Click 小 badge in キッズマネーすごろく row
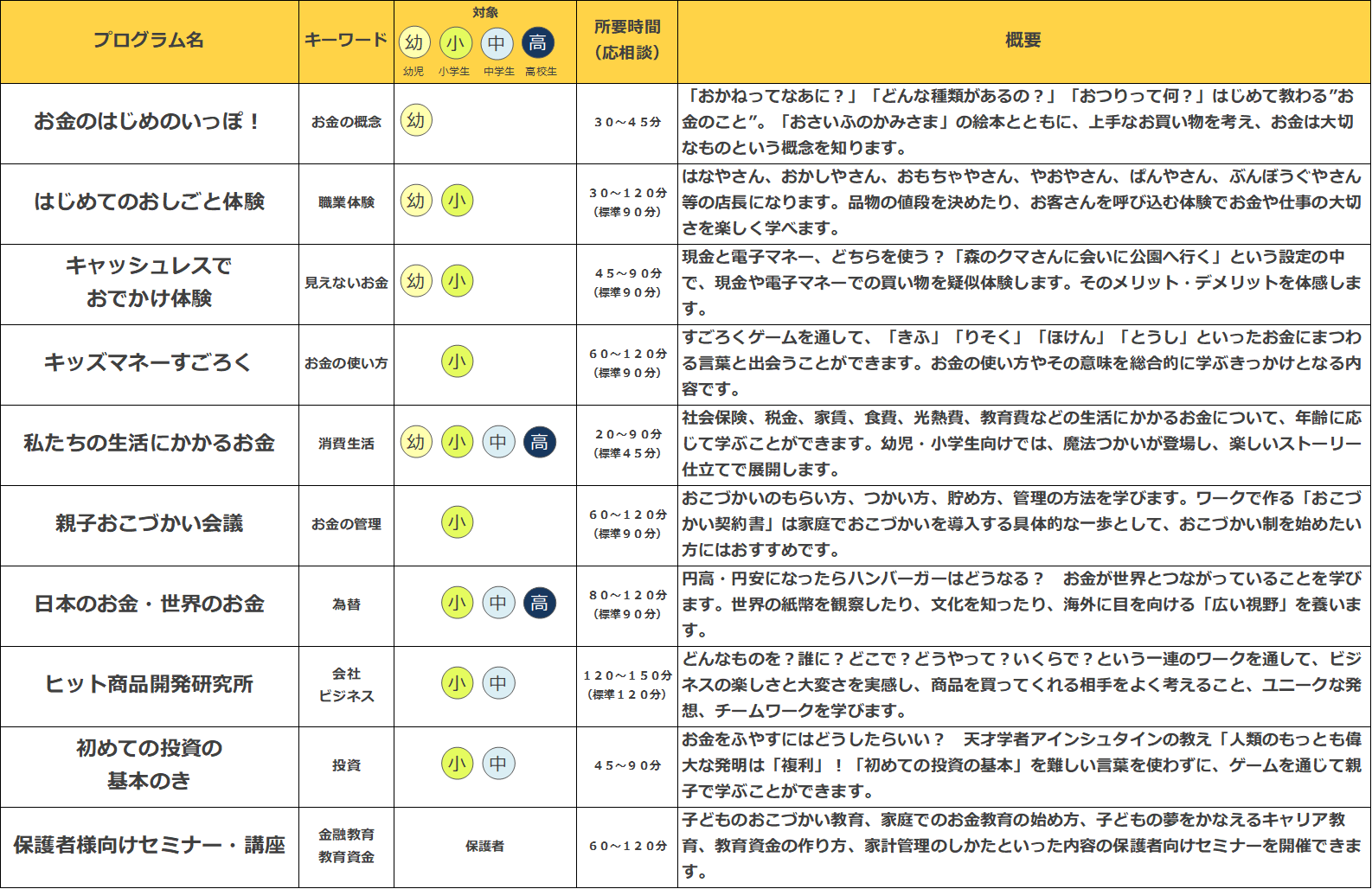1372x889 pixels. (x=458, y=361)
